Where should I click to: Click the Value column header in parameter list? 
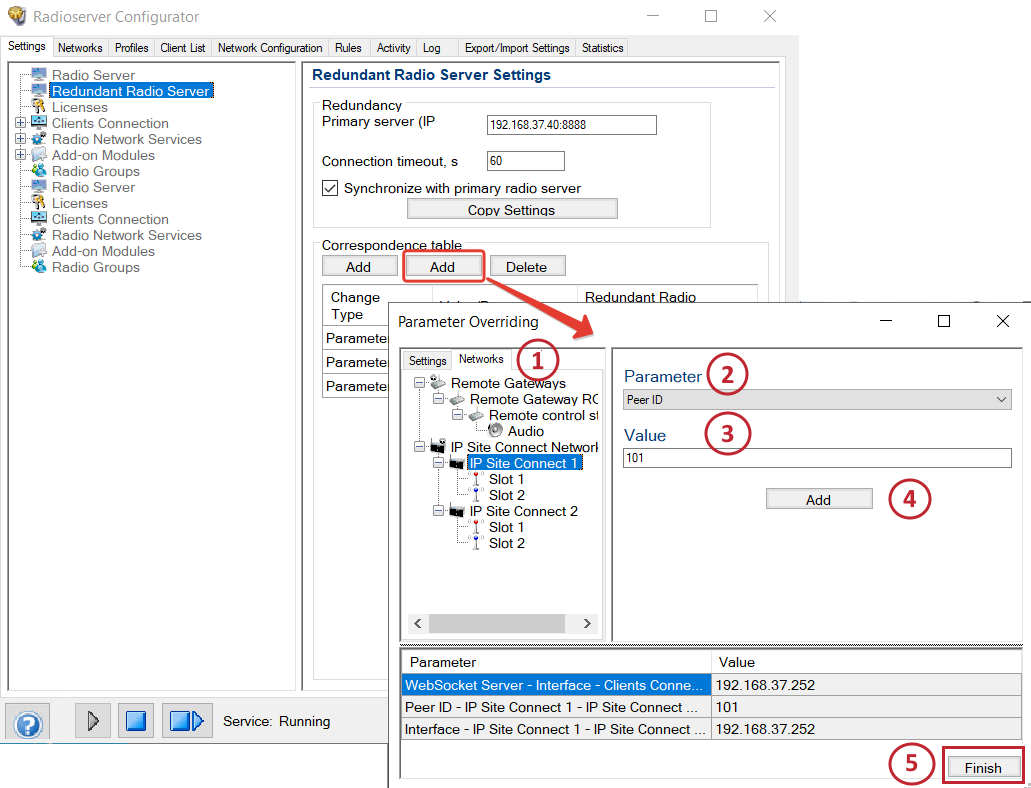coord(867,662)
